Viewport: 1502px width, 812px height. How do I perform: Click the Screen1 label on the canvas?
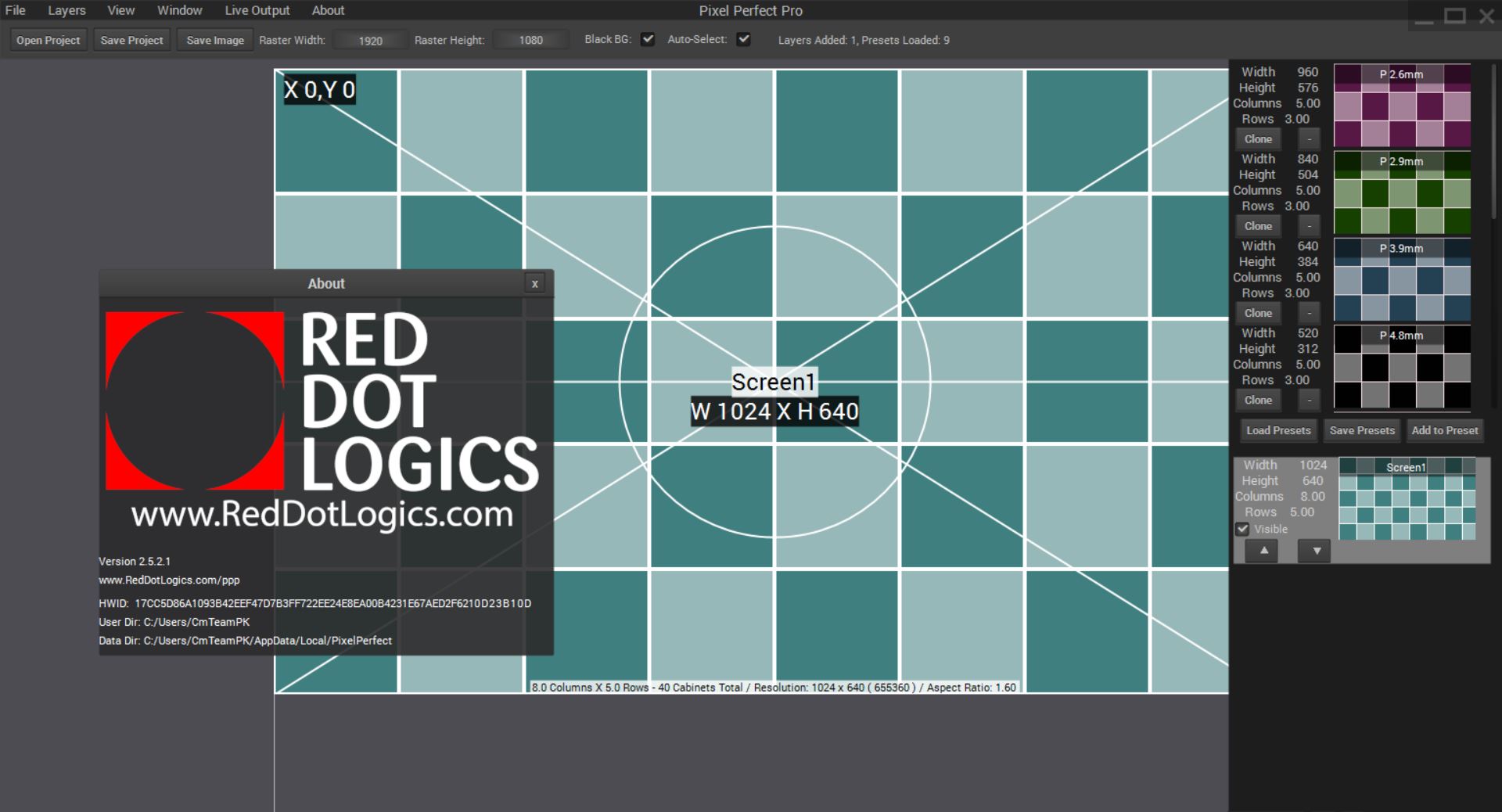774,382
